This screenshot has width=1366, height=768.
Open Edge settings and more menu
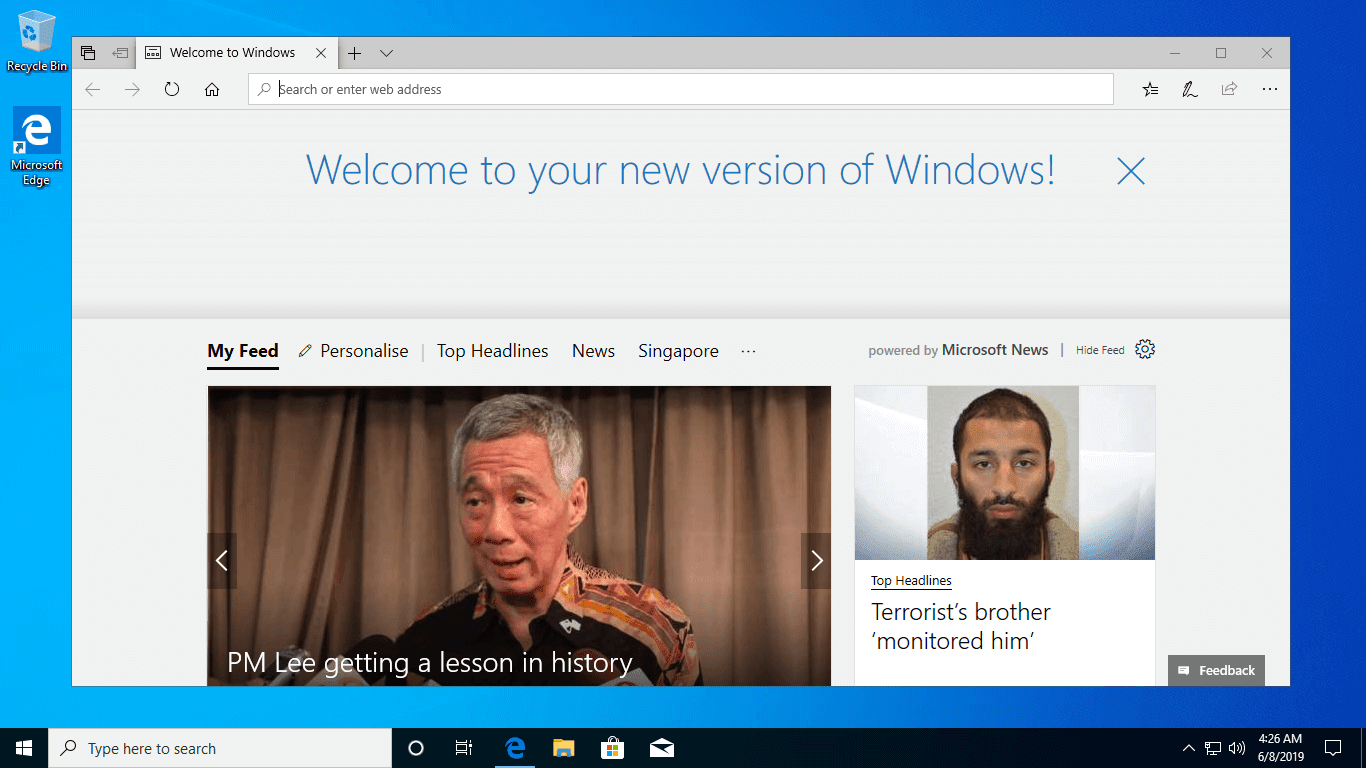(x=1270, y=89)
